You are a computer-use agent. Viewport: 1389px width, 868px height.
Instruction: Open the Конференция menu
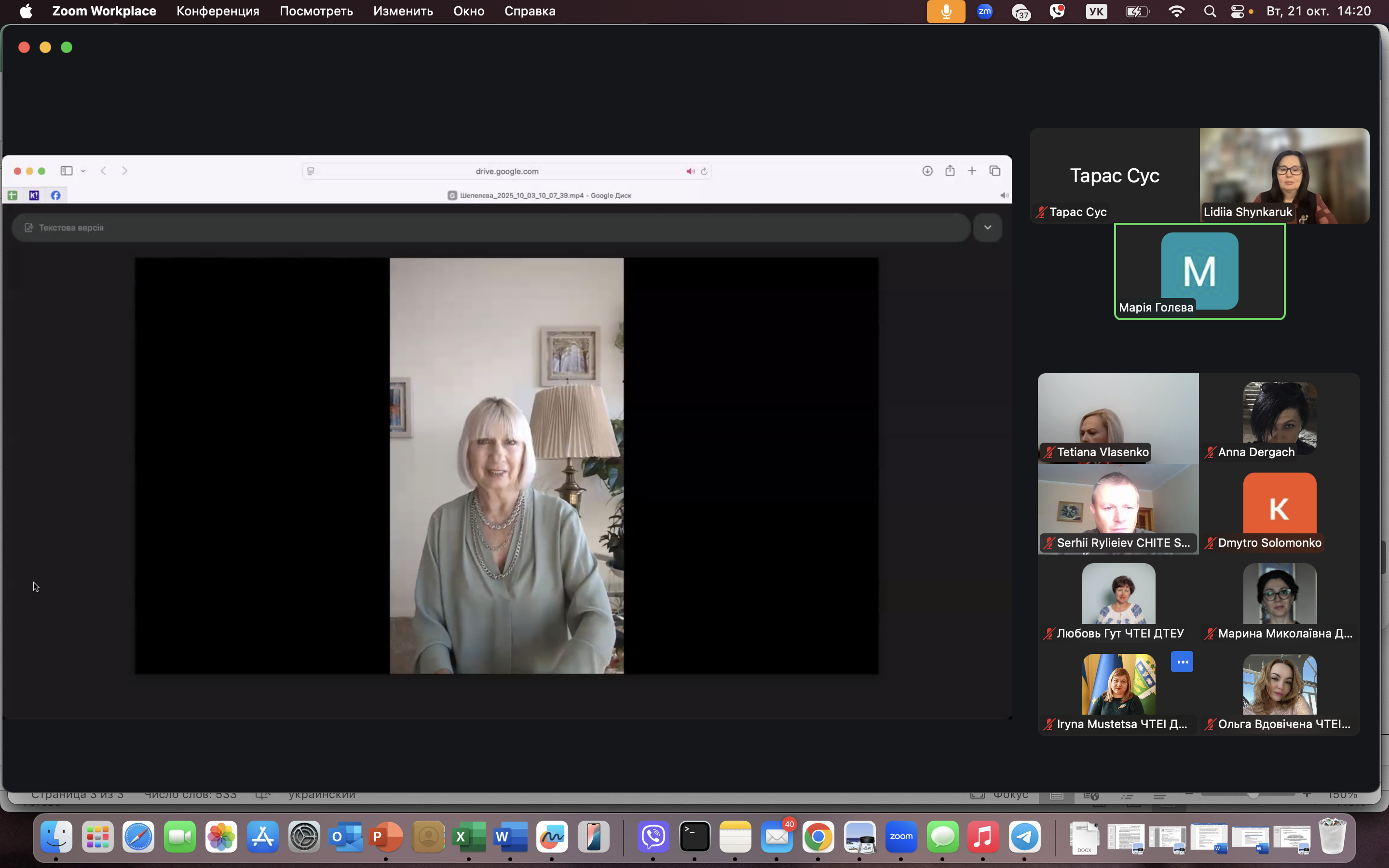pyautogui.click(x=218, y=12)
